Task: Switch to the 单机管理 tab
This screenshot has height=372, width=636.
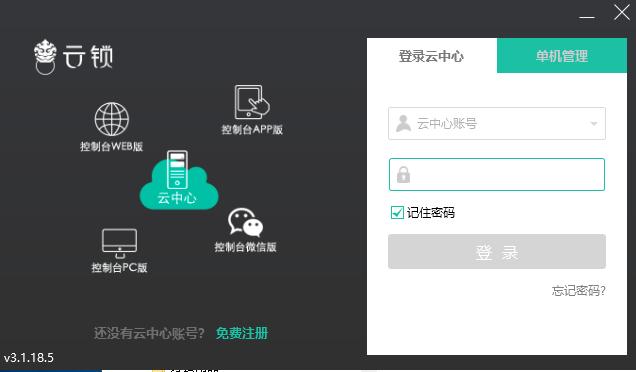Action: coord(562,56)
